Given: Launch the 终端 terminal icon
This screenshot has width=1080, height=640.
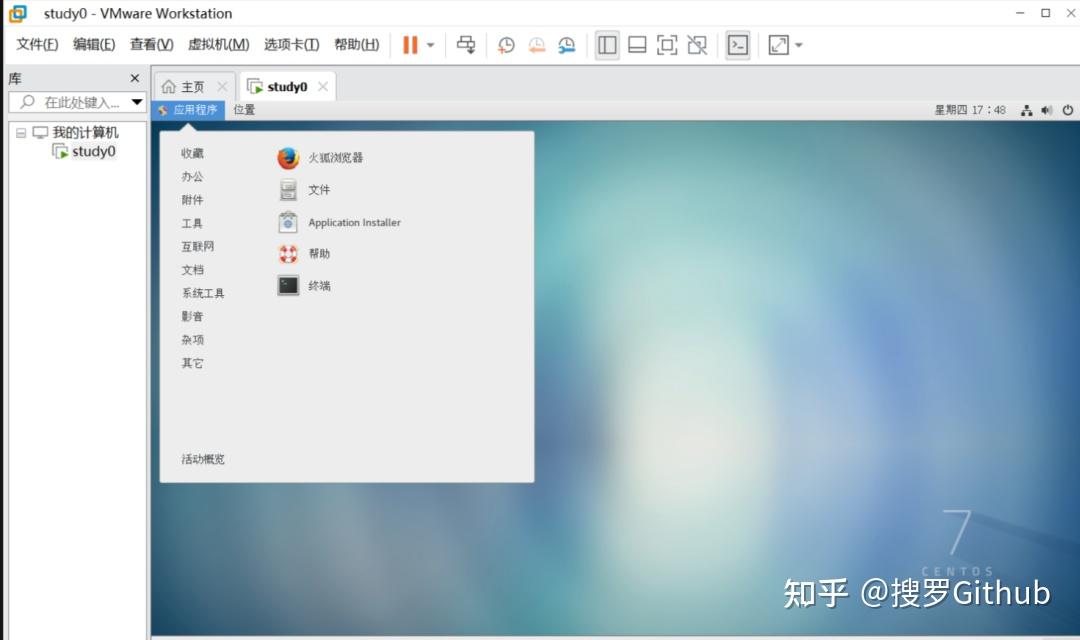Looking at the screenshot, I should tap(288, 285).
